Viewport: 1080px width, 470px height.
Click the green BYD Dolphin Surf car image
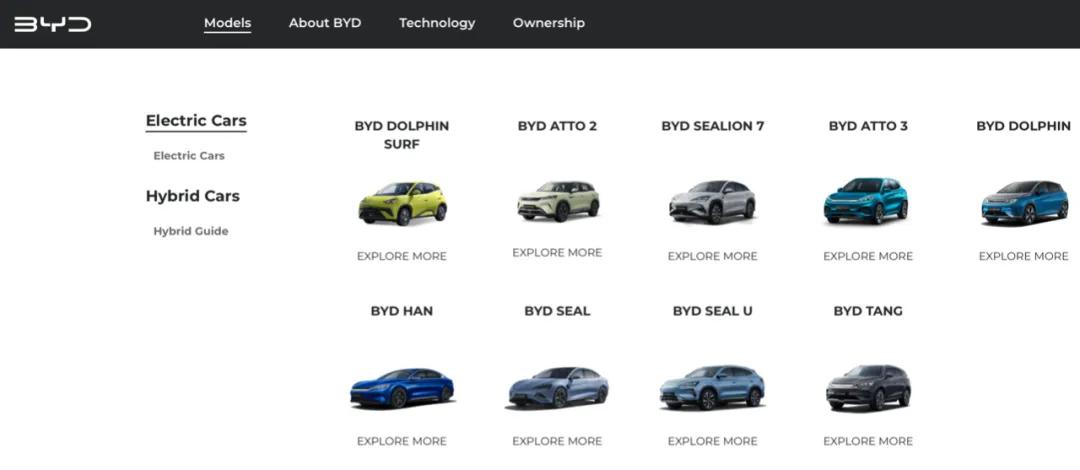pyautogui.click(x=402, y=203)
